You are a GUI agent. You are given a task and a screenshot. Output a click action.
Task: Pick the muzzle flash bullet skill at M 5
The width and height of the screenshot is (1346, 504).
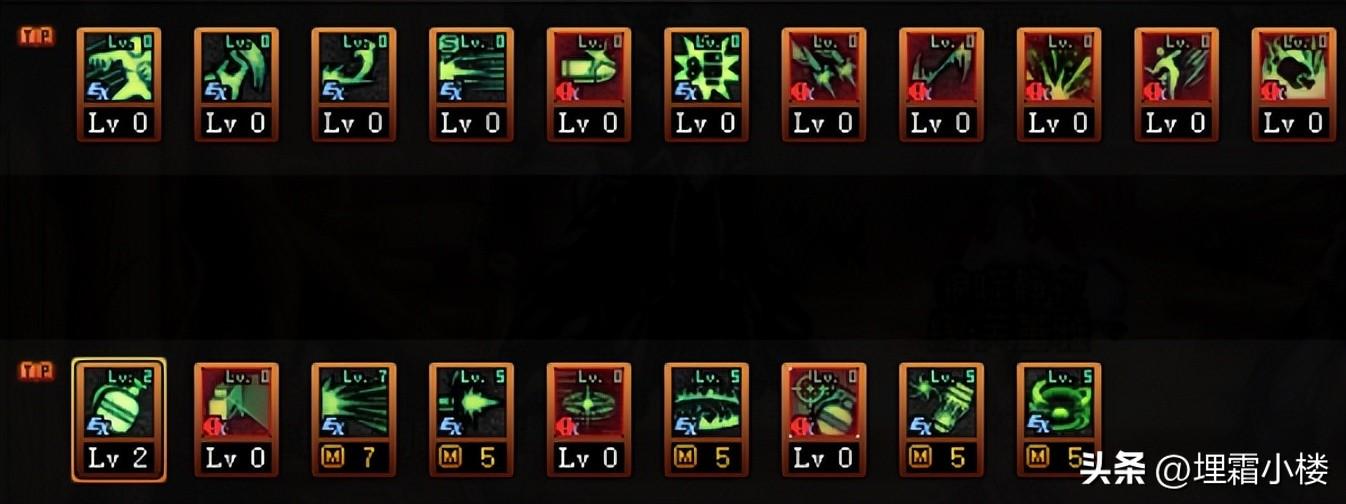pyautogui.click(x=471, y=418)
